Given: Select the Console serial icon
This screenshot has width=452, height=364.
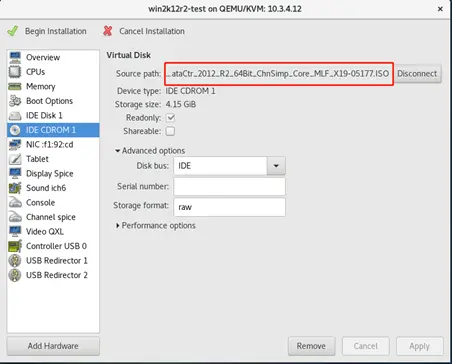Looking at the screenshot, I should coord(15,202).
